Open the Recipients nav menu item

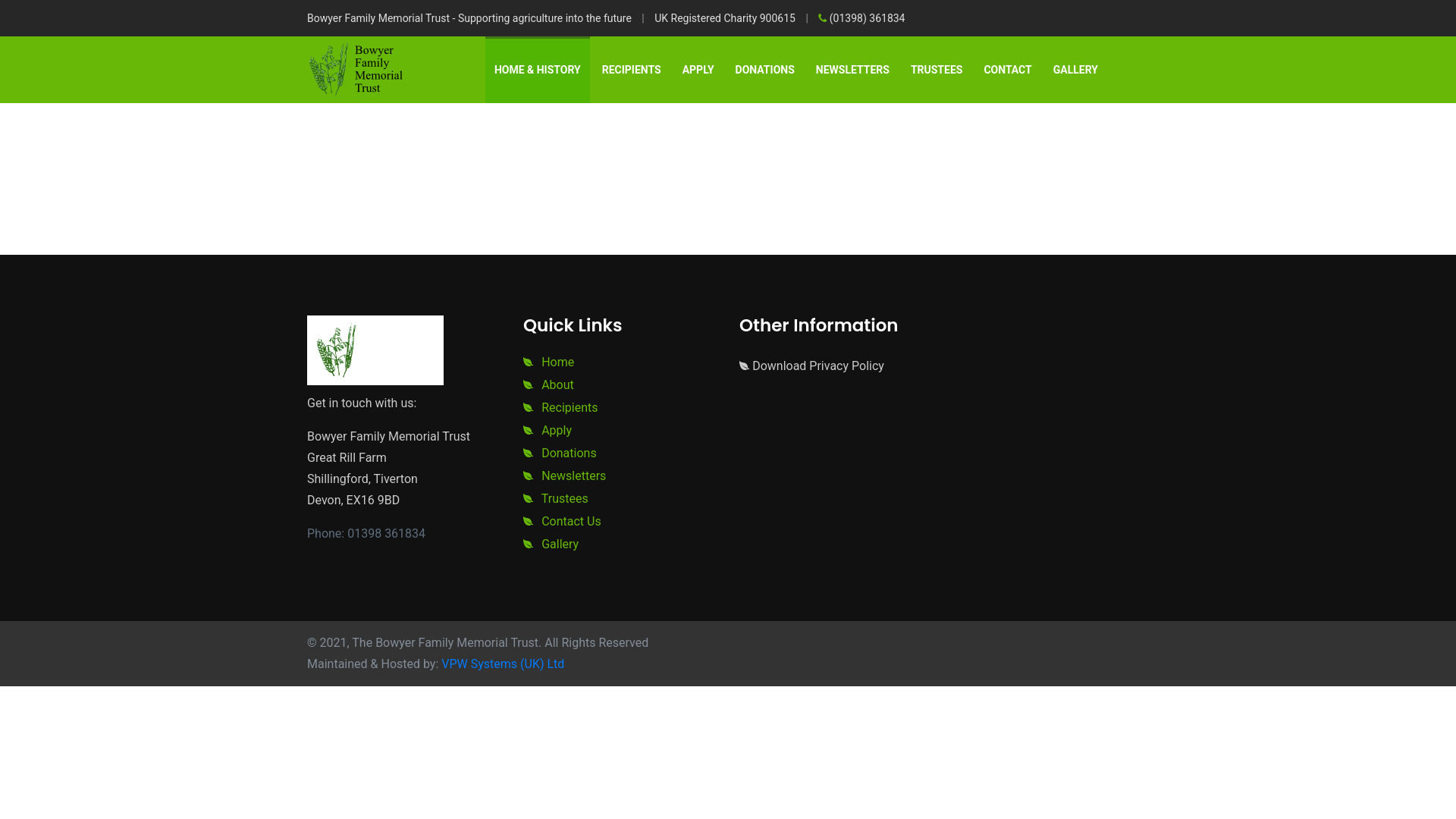[631, 70]
